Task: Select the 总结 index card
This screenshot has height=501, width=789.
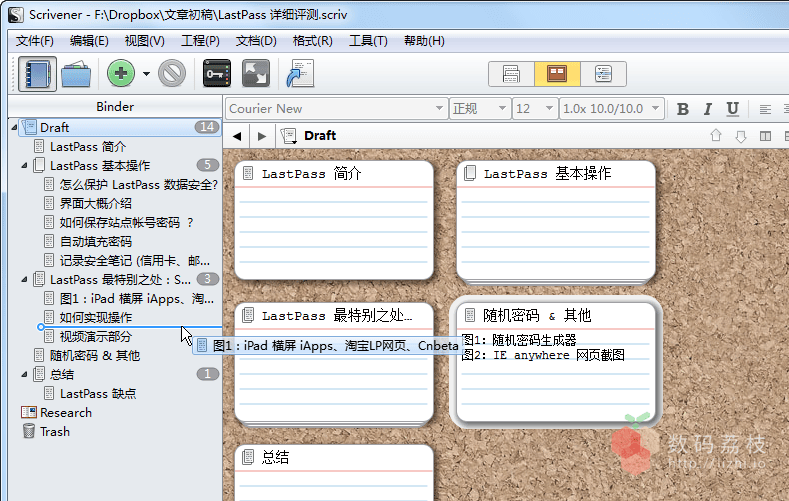Action: (x=334, y=473)
